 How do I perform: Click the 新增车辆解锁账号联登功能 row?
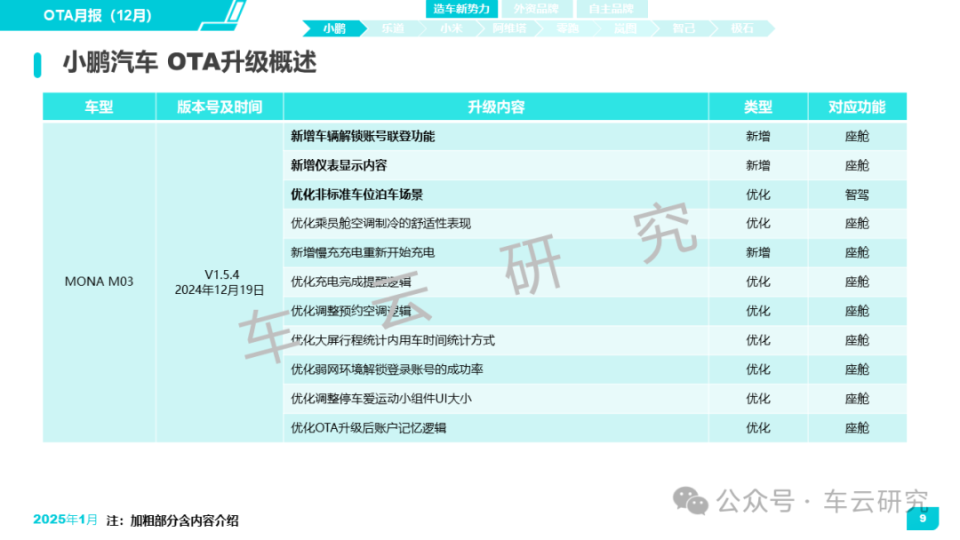pos(474,136)
